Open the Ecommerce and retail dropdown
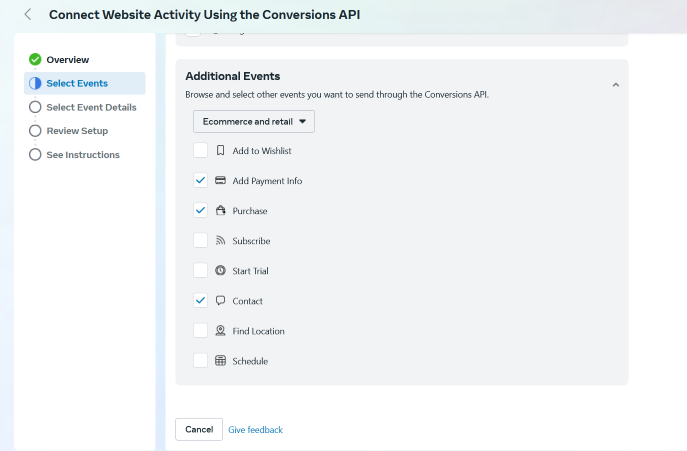The image size is (687, 451). [254, 121]
